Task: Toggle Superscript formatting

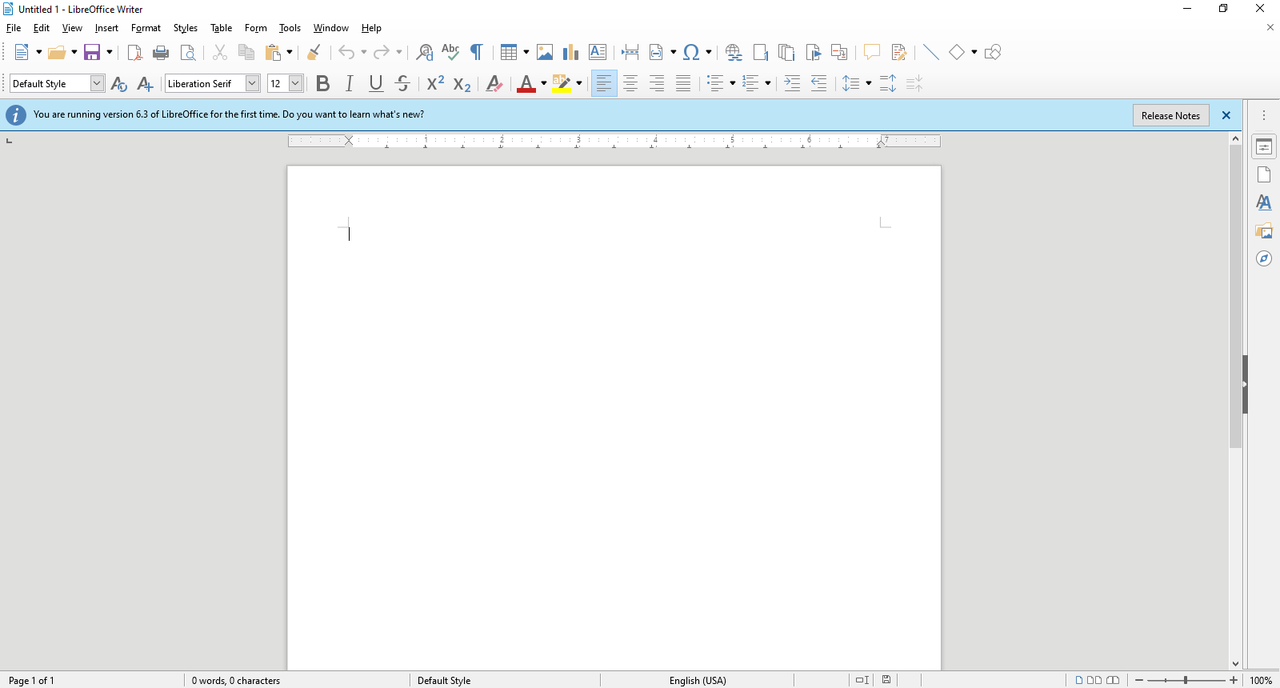Action: pos(435,84)
